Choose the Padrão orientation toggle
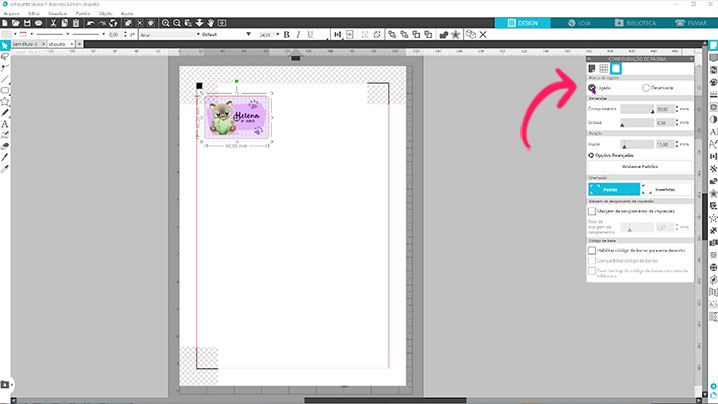The width and height of the screenshot is (718, 404). tap(614, 189)
